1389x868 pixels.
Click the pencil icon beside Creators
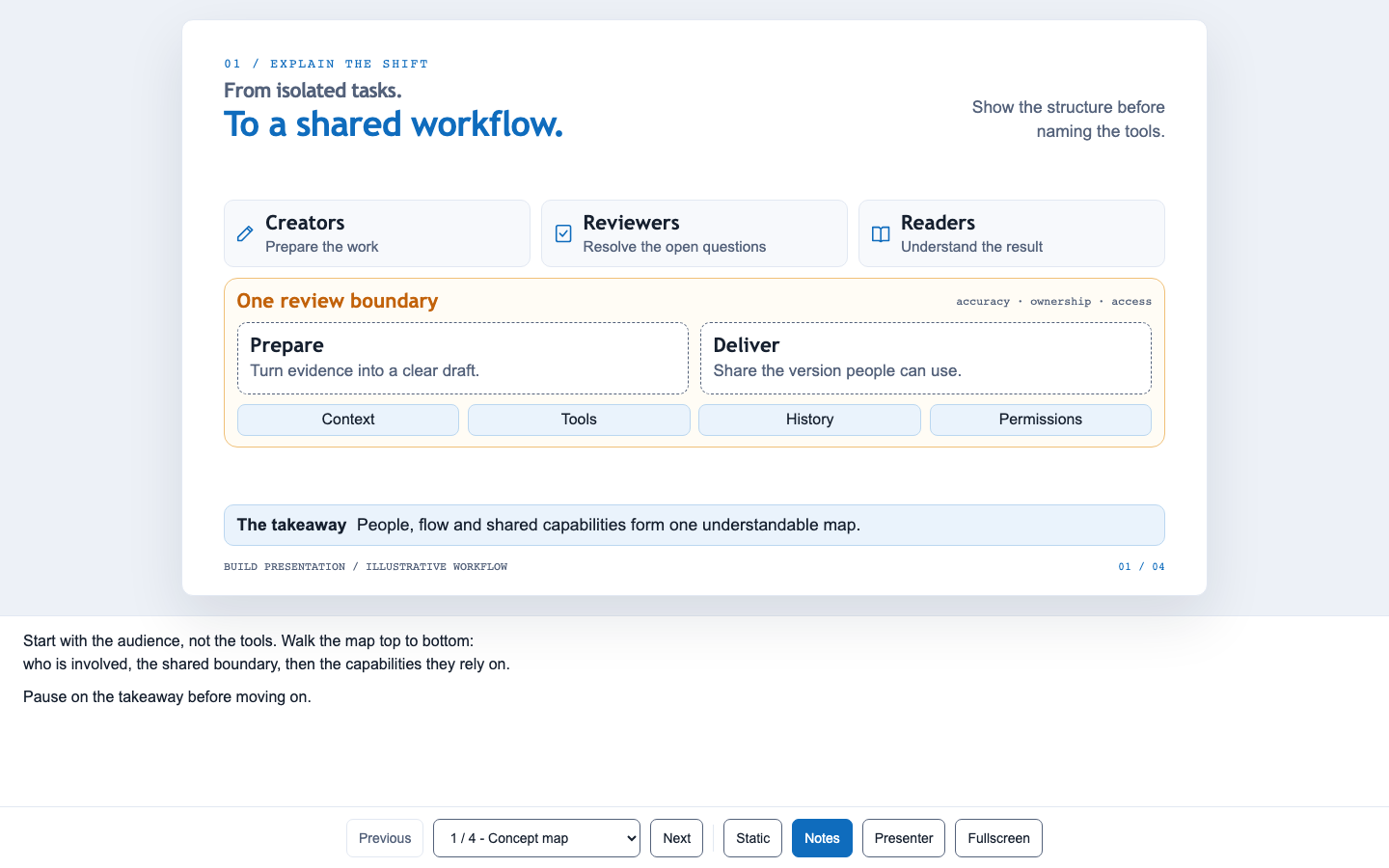pyautogui.click(x=245, y=233)
